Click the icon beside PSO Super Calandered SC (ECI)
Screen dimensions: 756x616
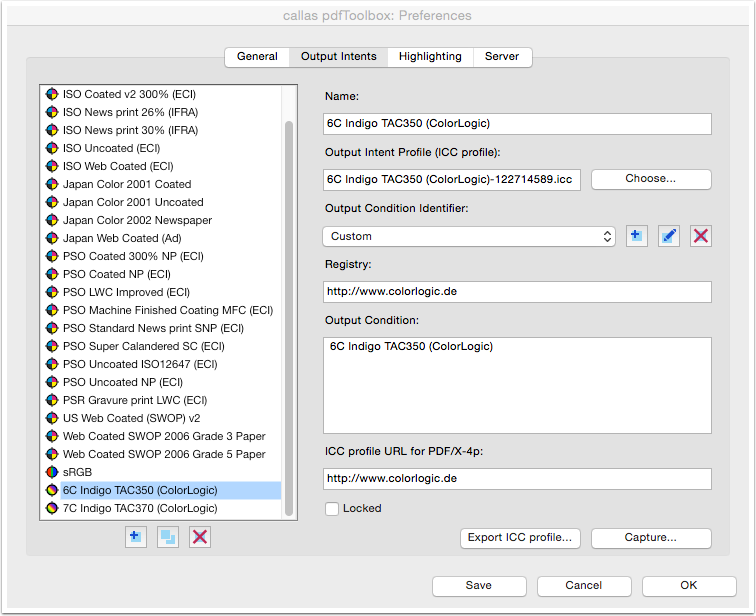pyautogui.click(x=52, y=346)
